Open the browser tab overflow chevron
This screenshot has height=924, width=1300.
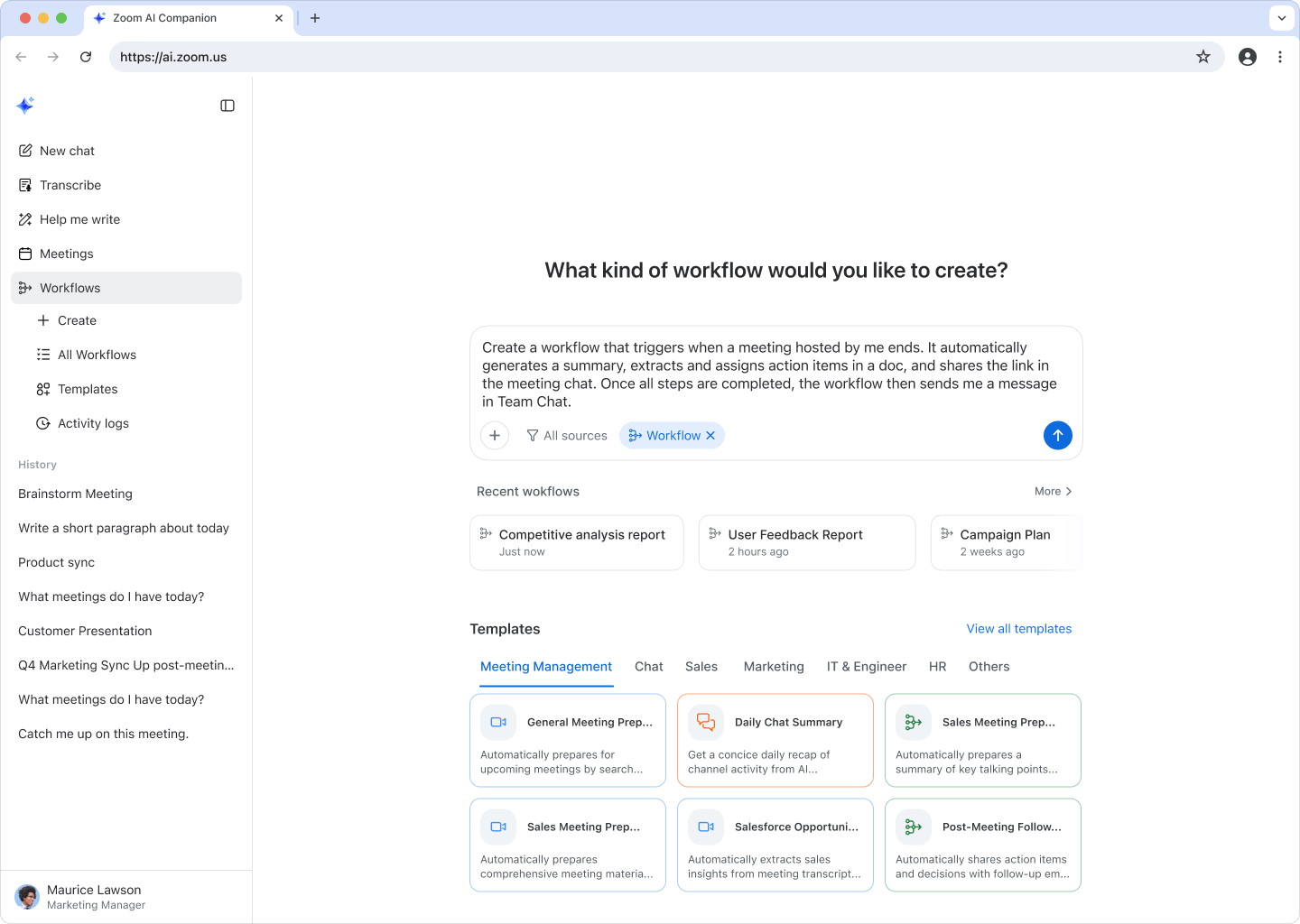click(1281, 17)
